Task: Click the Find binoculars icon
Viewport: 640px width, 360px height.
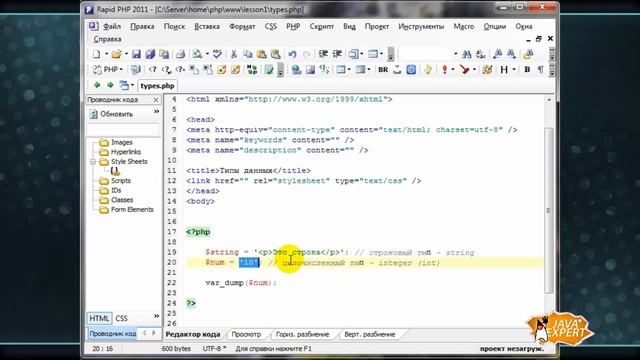Action: pyautogui.click(x=467, y=54)
